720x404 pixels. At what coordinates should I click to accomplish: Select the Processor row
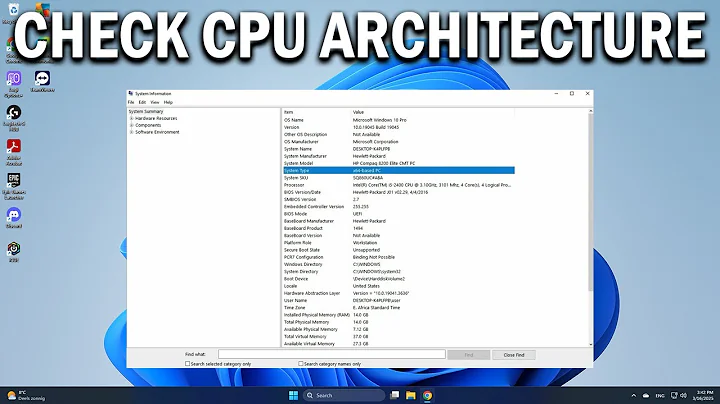pyautogui.click(x=399, y=185)
